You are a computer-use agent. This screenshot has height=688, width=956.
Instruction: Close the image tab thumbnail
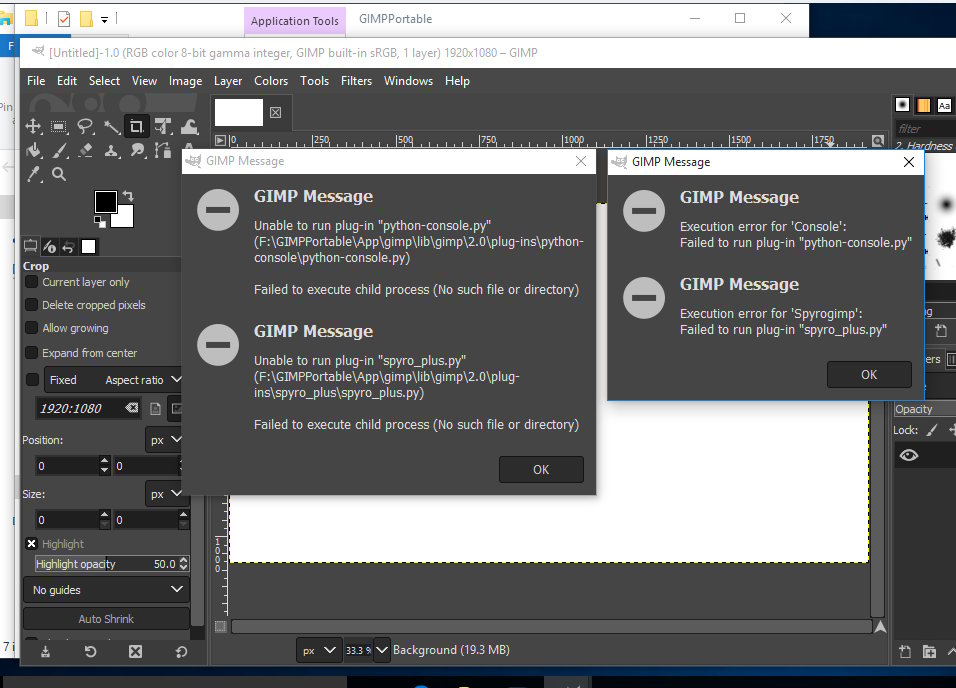point(276,112)
